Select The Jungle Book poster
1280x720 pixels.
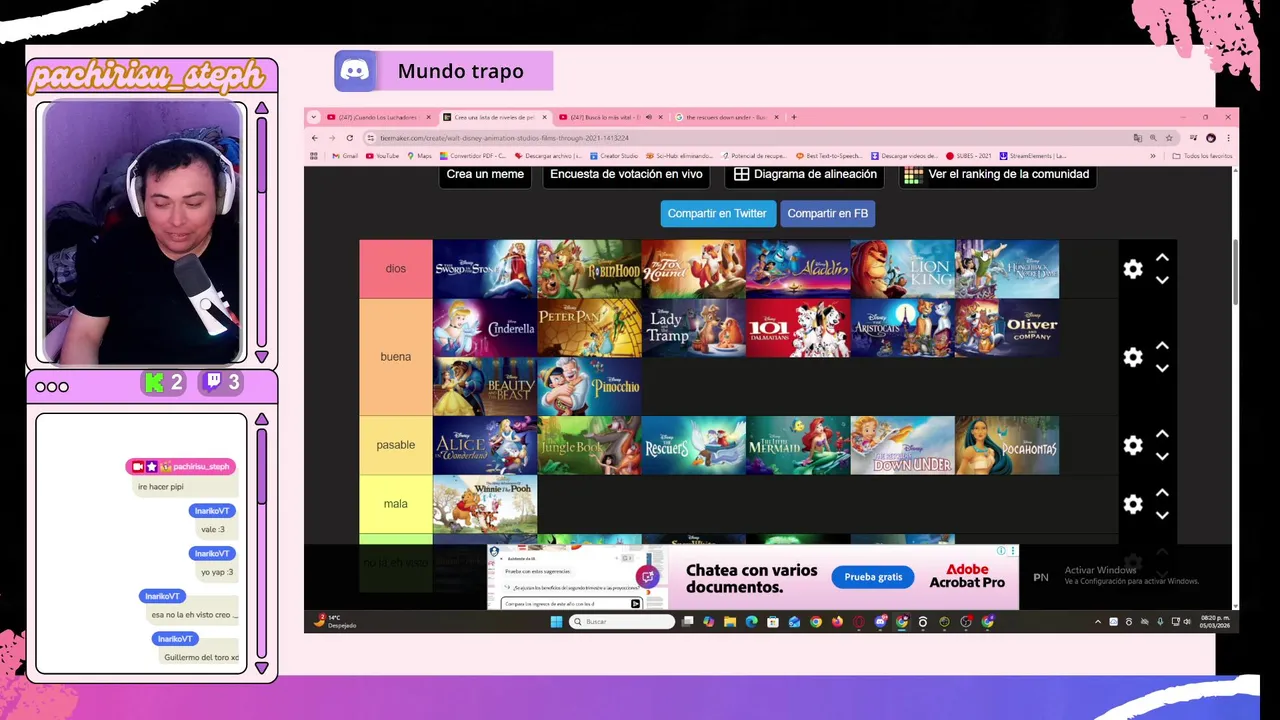[x=589, y=445]
